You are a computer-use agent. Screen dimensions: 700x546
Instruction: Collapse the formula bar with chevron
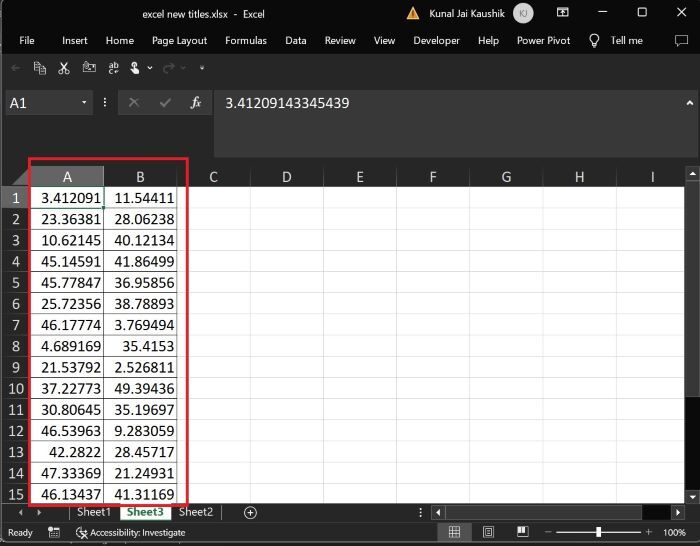pyautogui.click(x=690, y=103)
